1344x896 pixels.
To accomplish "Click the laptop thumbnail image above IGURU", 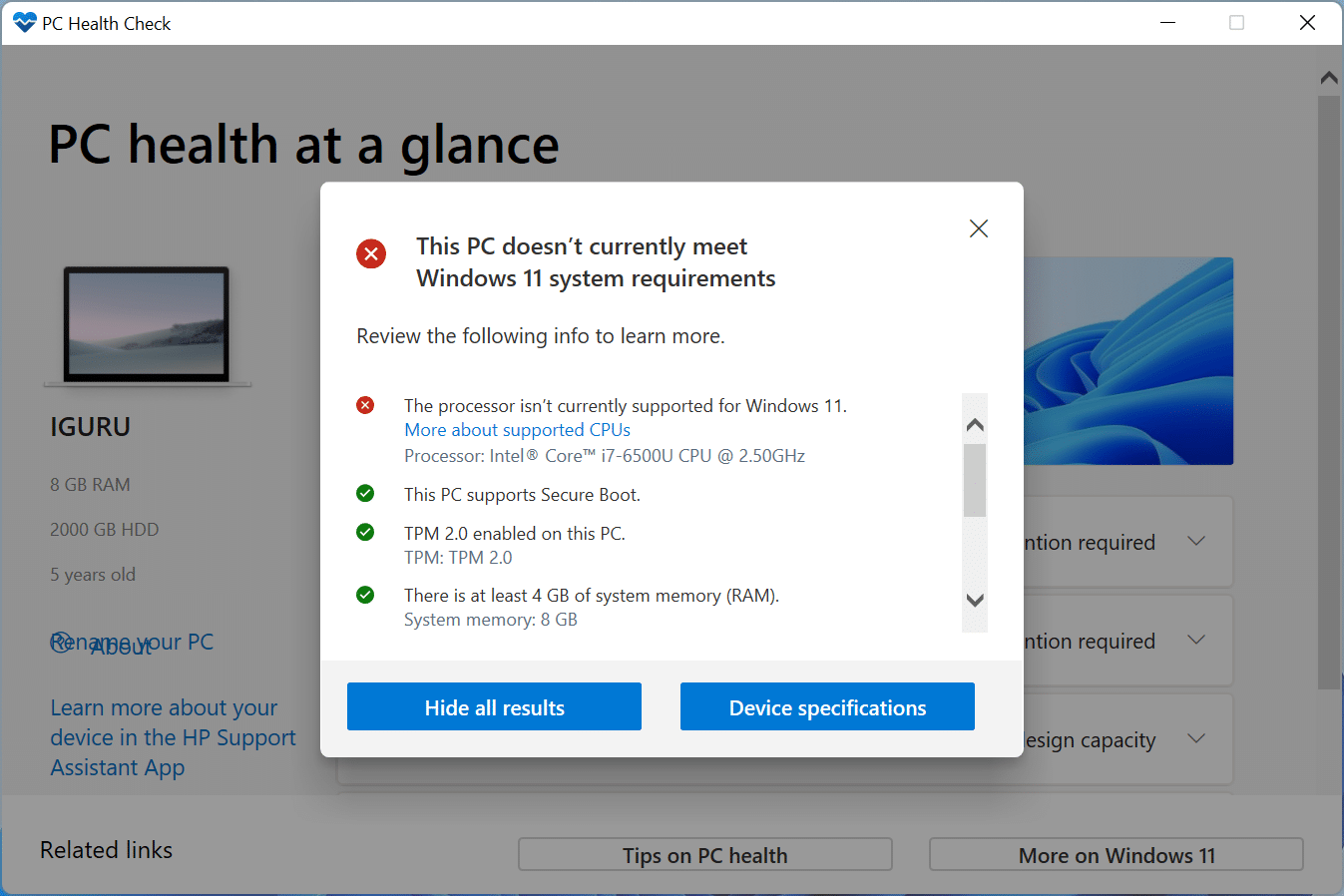I will point(147,325).
